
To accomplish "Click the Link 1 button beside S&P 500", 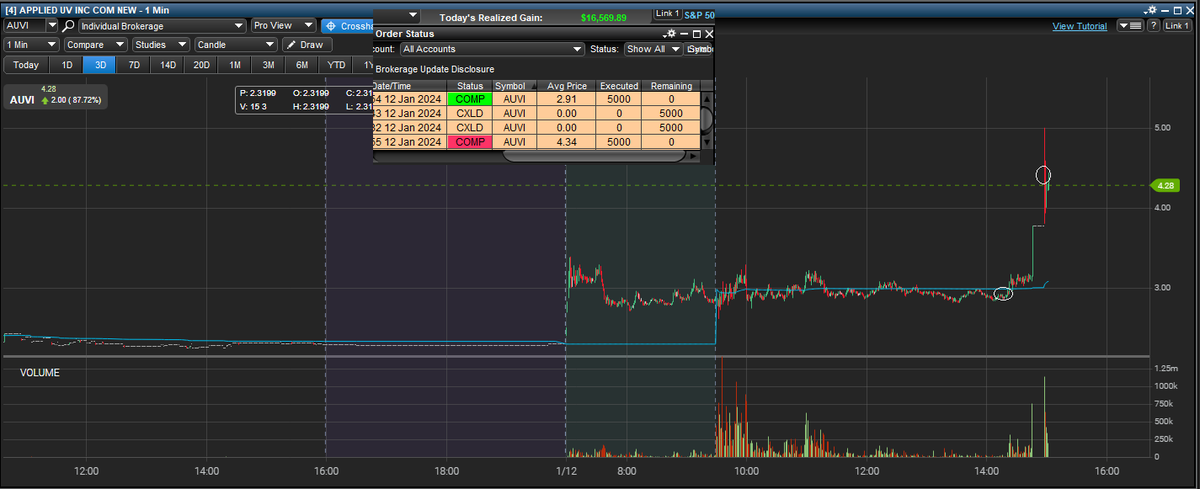I will (667, 14).
